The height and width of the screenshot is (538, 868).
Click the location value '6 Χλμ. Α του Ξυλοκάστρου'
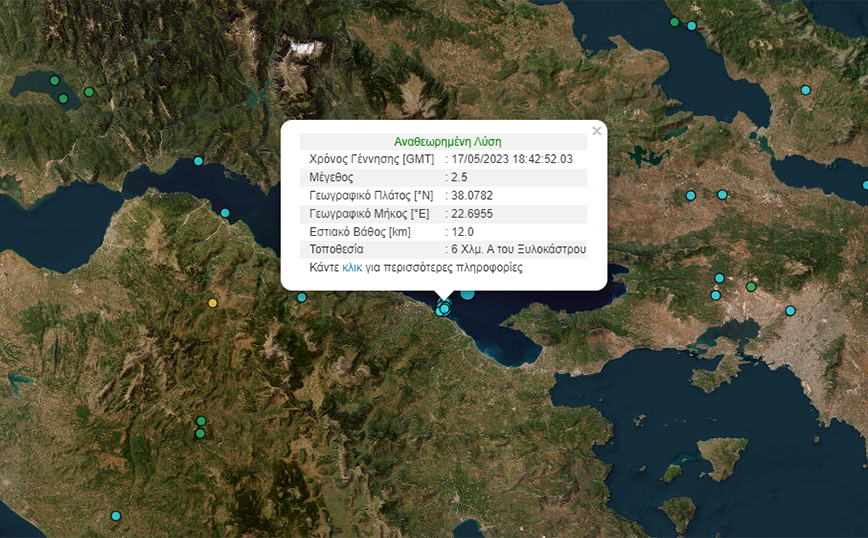point(517,249)
